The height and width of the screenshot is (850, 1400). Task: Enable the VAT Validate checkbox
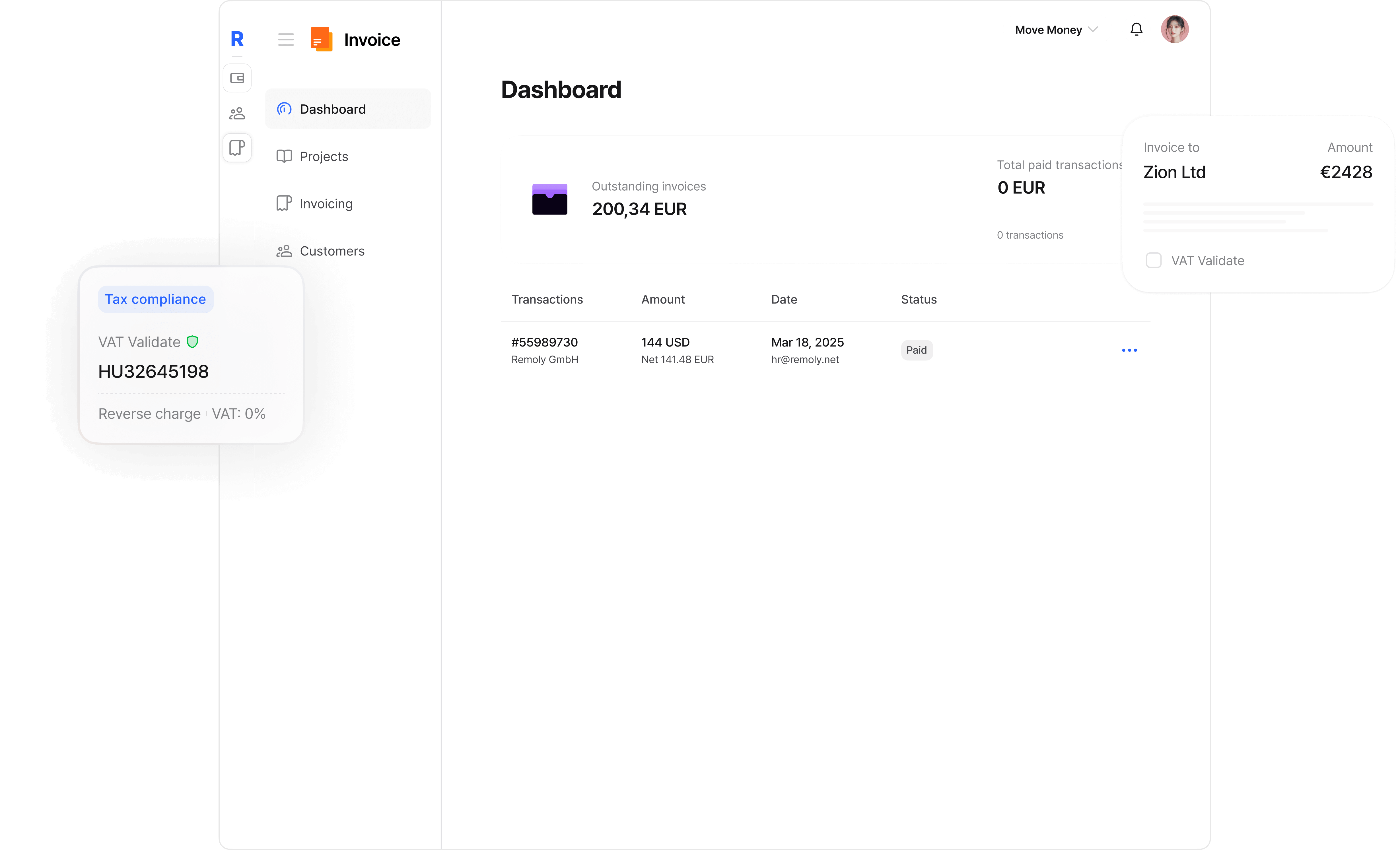click(1153, 261)
